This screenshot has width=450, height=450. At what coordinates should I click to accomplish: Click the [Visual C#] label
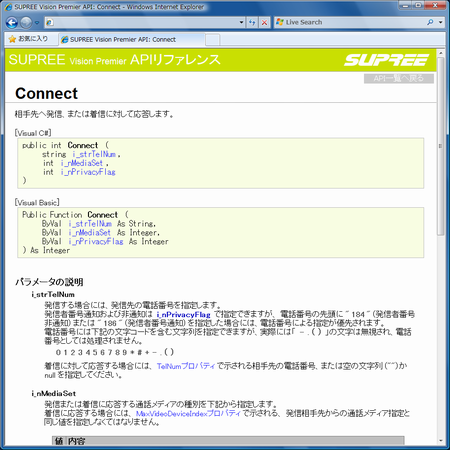(33, 133)
